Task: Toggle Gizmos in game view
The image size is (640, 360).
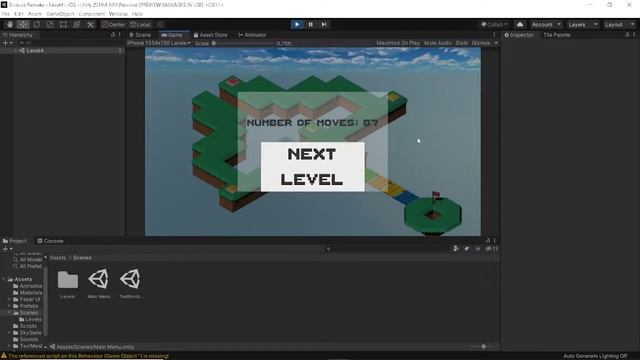Action: [x=481, y=43]
